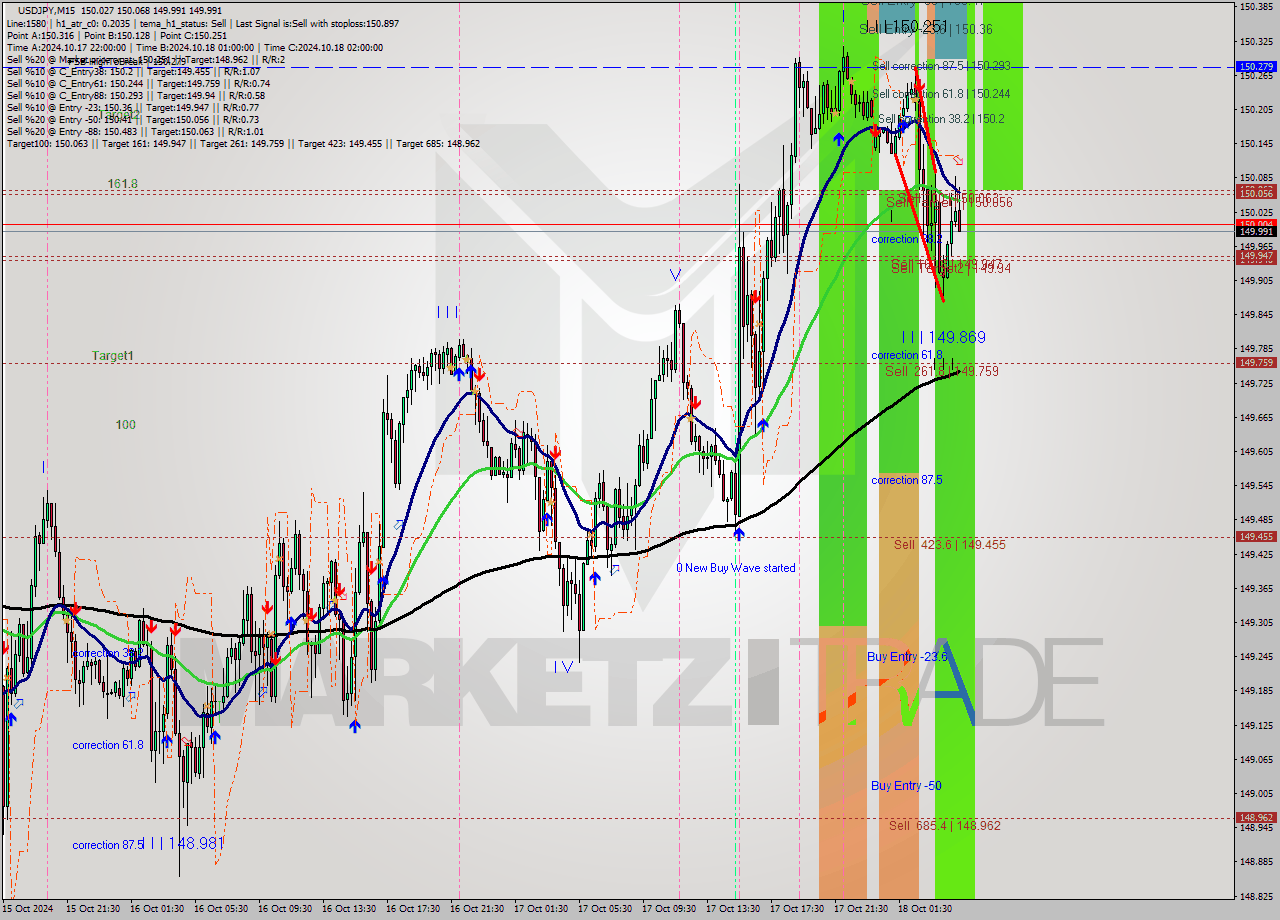This screenshot has width=1280, height=920.
Task: Click the 150.205 price axis value
Action: click(1256, 109)
